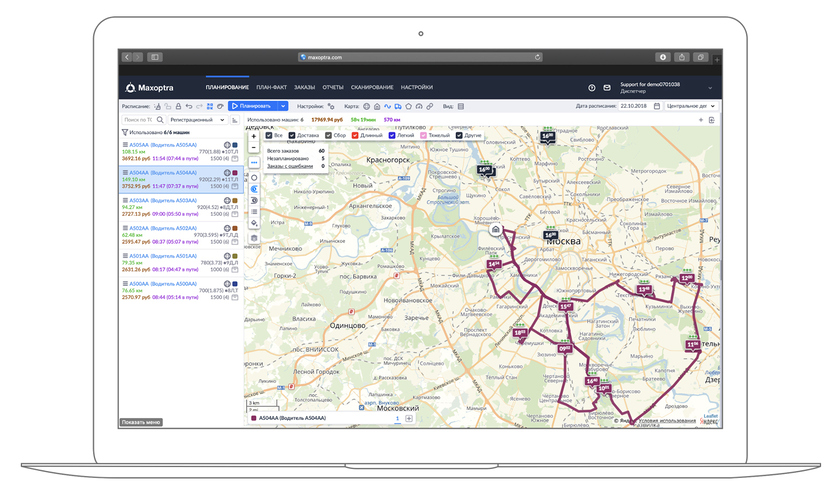840x498 pixels.
Task: Open the messages envelope icon
Action: [x=606, y=88]
